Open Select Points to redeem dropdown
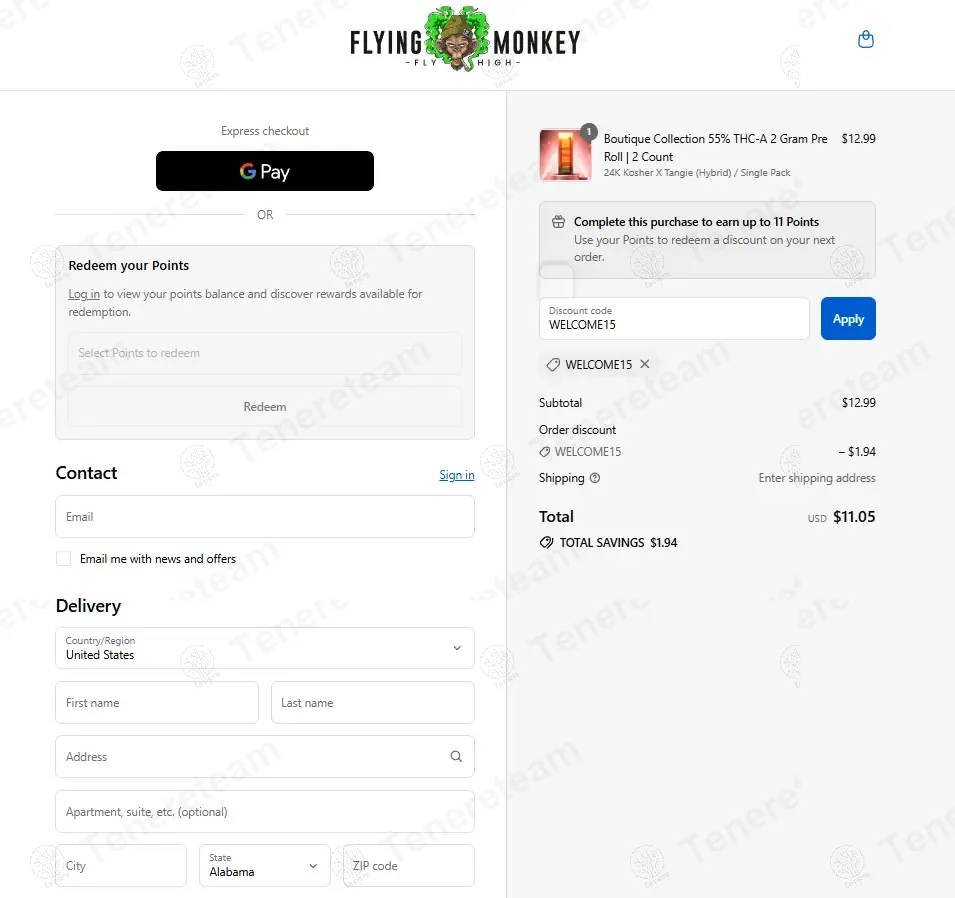 (265, 353)
